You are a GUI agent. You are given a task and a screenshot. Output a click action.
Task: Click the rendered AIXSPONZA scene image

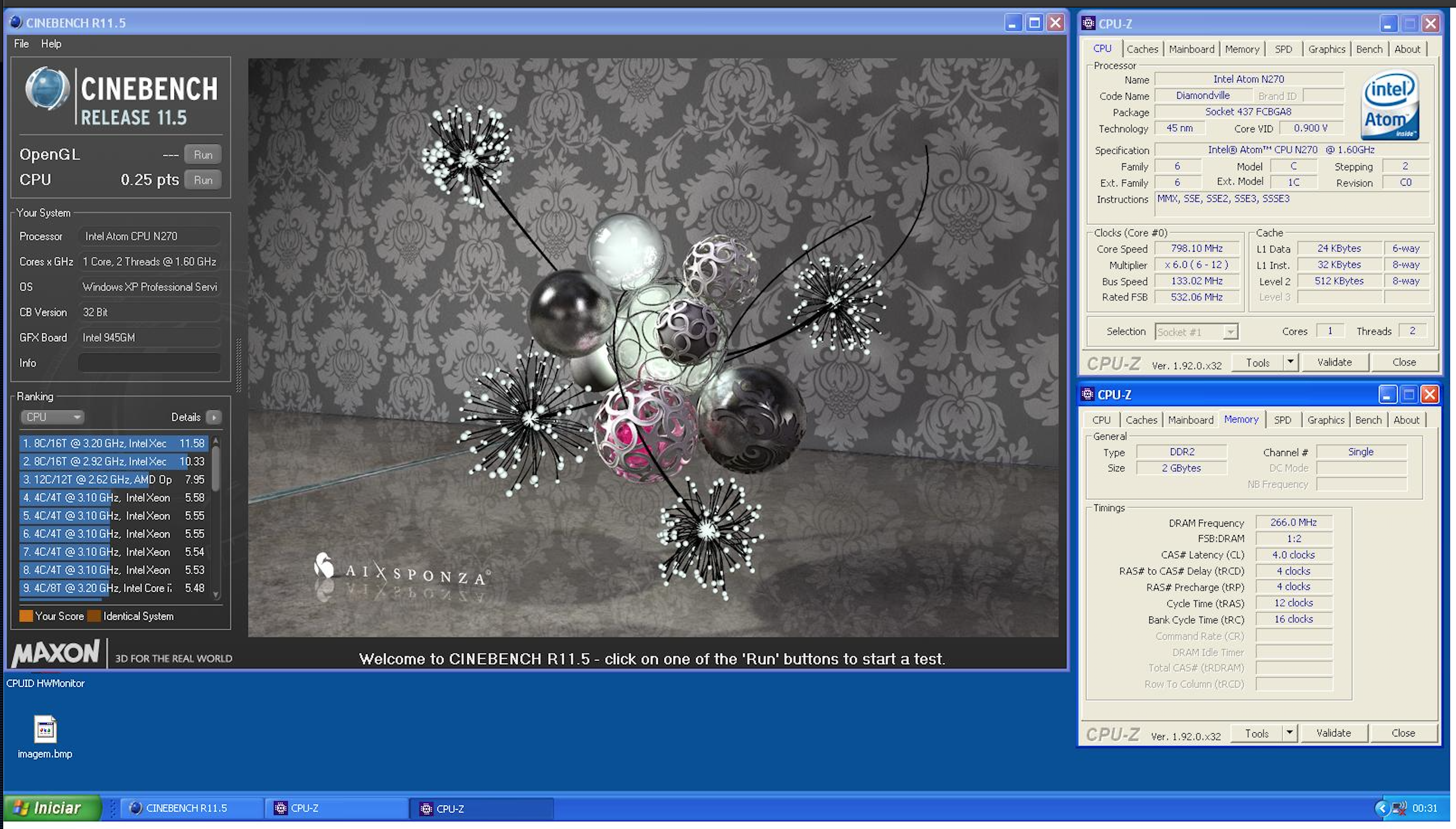tap(653, 347)
